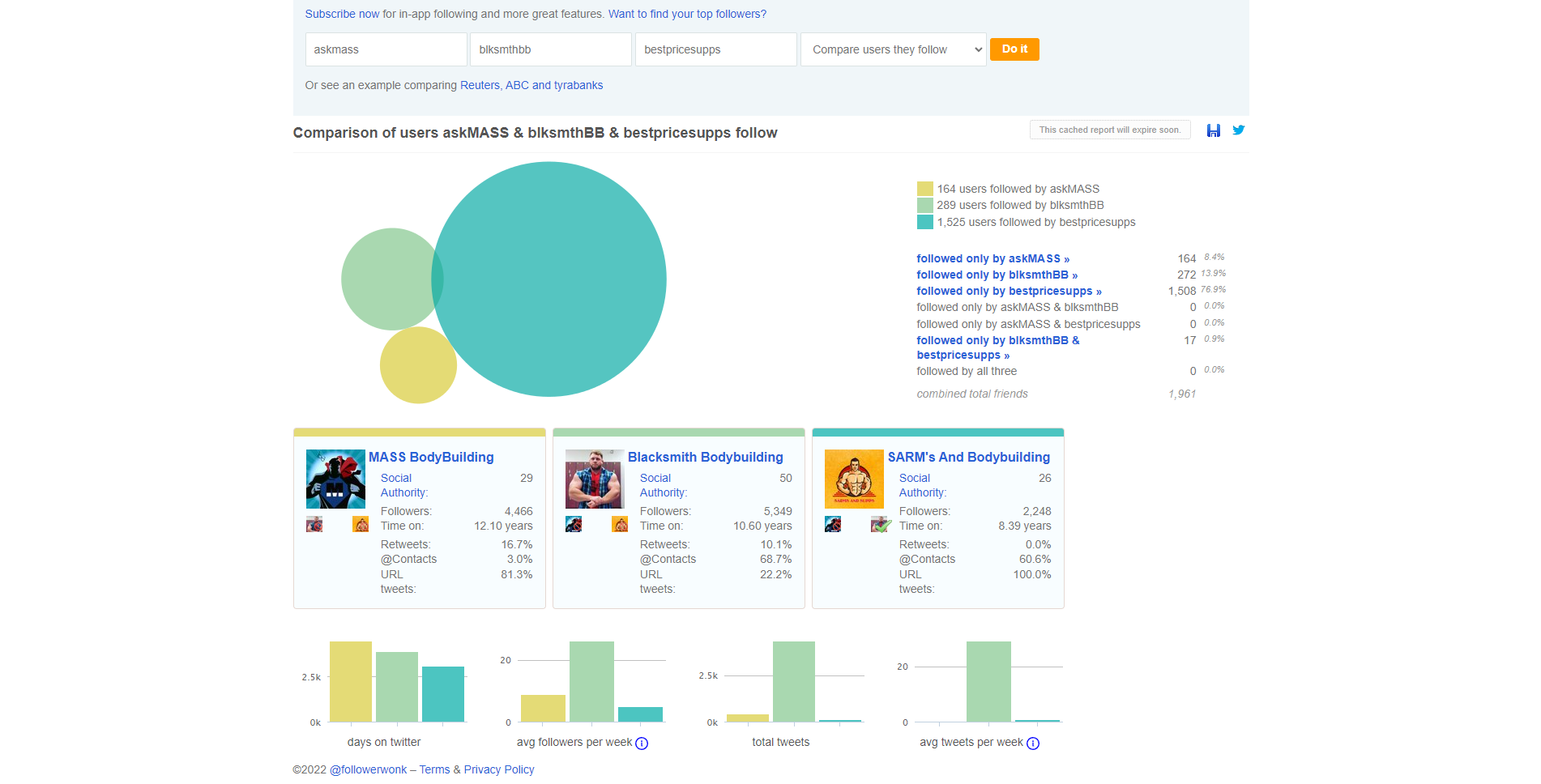Open 'followed only by askMASS' list

coord(992,258)
